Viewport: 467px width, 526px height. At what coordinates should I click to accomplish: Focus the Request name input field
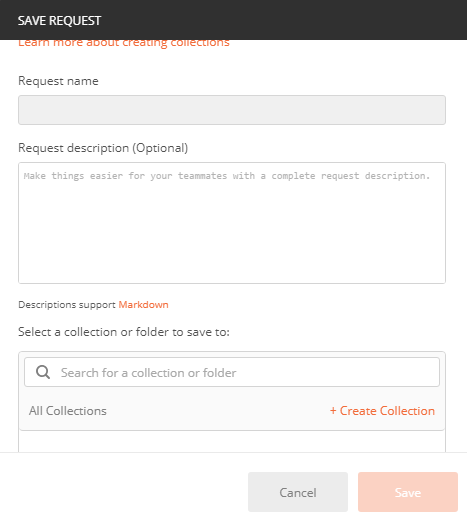[x=232, y=110]
